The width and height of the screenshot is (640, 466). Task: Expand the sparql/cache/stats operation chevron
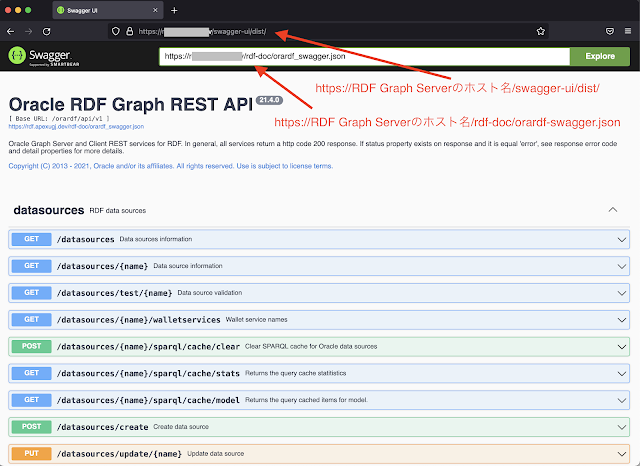point(622,373)
